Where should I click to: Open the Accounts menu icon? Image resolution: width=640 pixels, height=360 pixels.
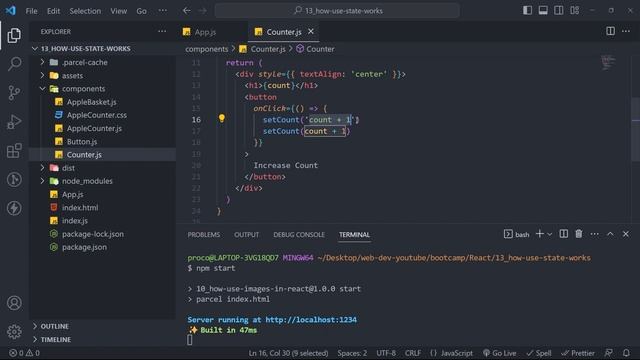(14, 303)
